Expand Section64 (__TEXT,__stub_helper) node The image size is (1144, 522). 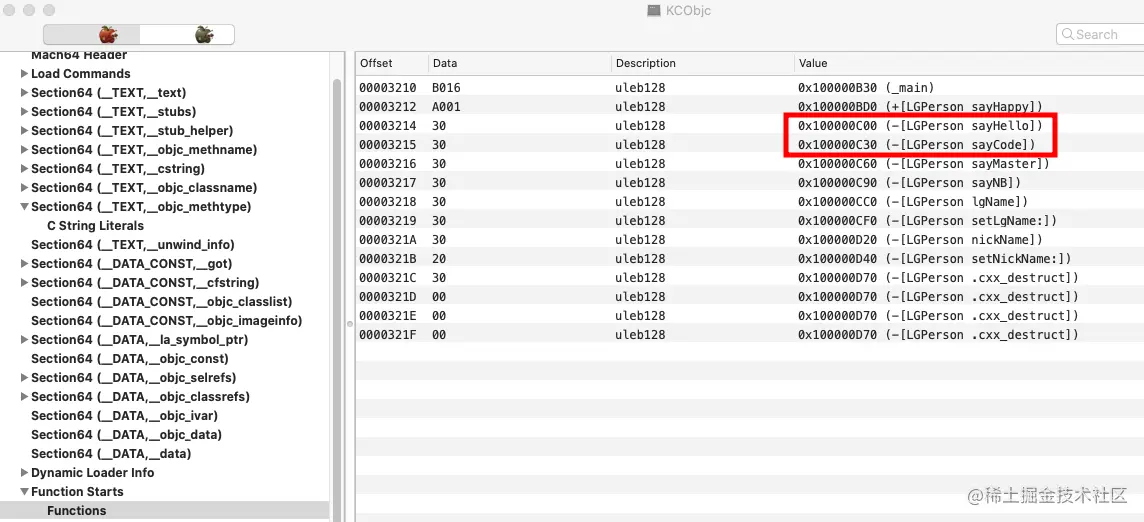pos(24,131)
